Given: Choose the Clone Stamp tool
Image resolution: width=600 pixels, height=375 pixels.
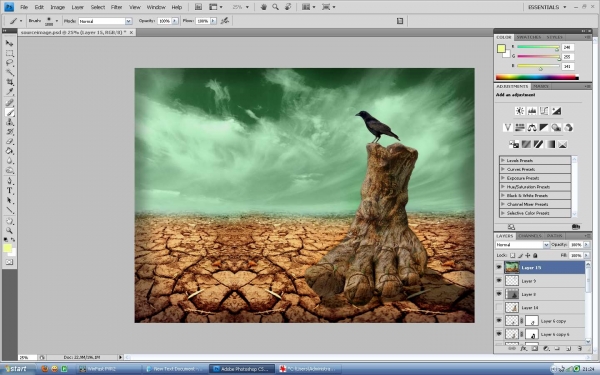Looking at the screenshot, I should point(10,122).
